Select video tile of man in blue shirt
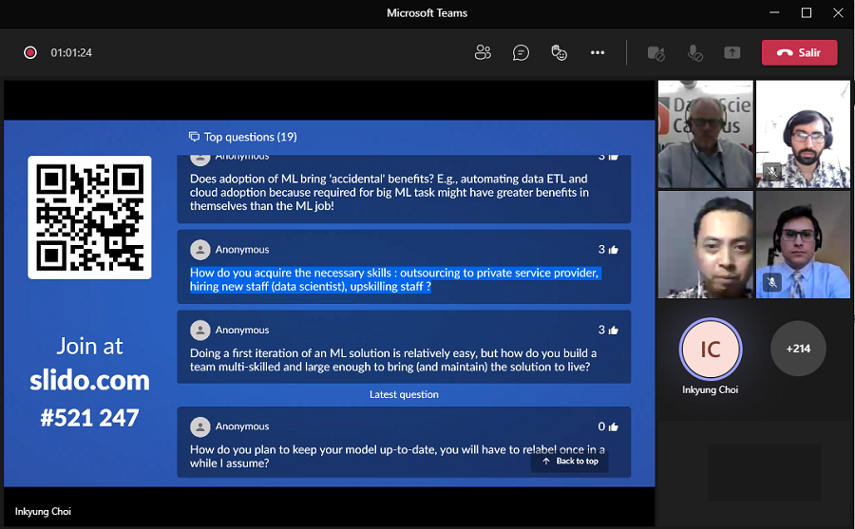 [803, 244]
